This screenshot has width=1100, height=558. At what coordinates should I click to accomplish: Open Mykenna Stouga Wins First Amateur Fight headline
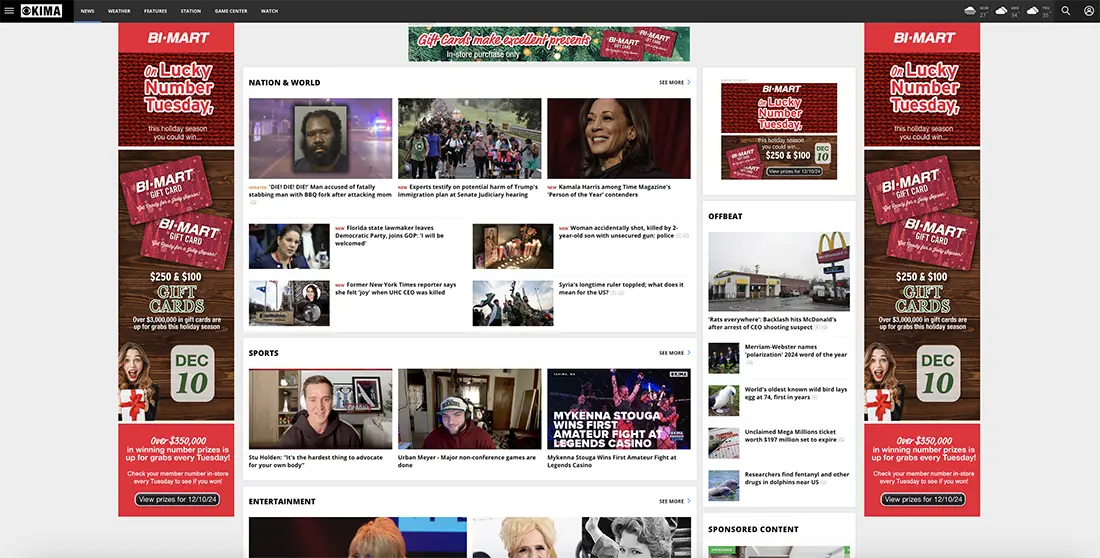(612, 461)
